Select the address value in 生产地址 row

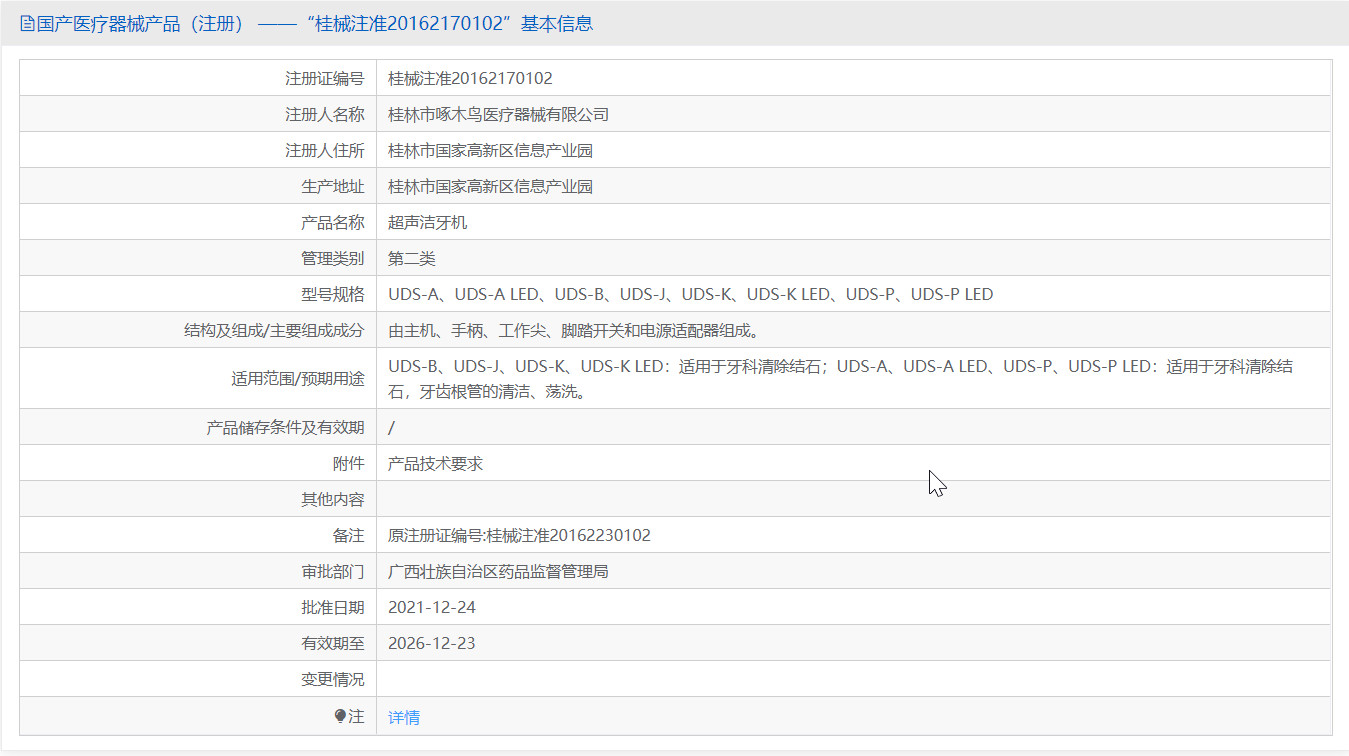490,186
